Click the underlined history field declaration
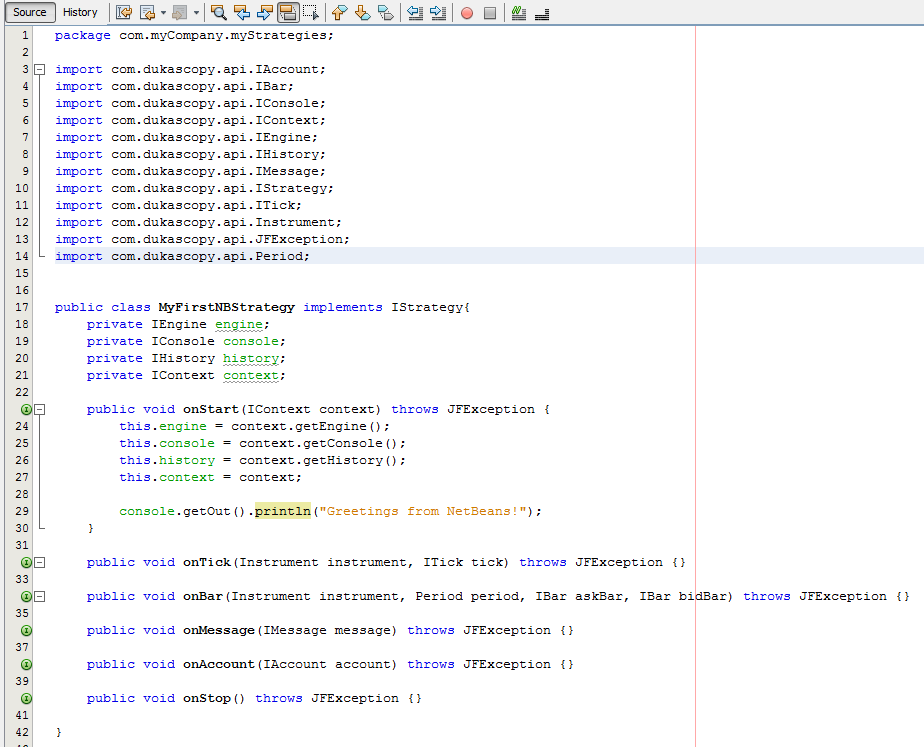Viewport: 924px width, 747px height. coord(250,358)
